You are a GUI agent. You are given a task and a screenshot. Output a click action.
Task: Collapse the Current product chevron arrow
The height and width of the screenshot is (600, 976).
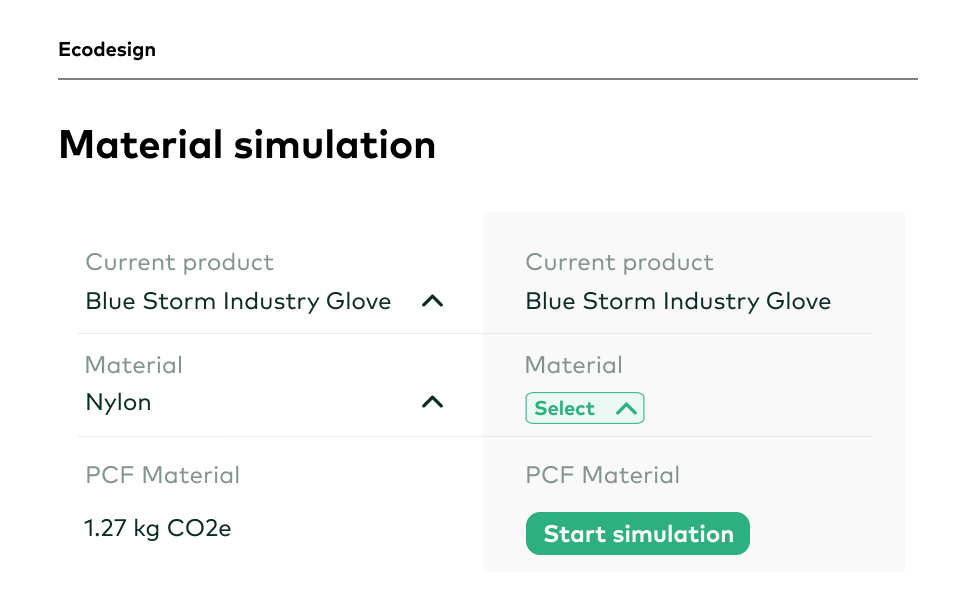[432, 301]
